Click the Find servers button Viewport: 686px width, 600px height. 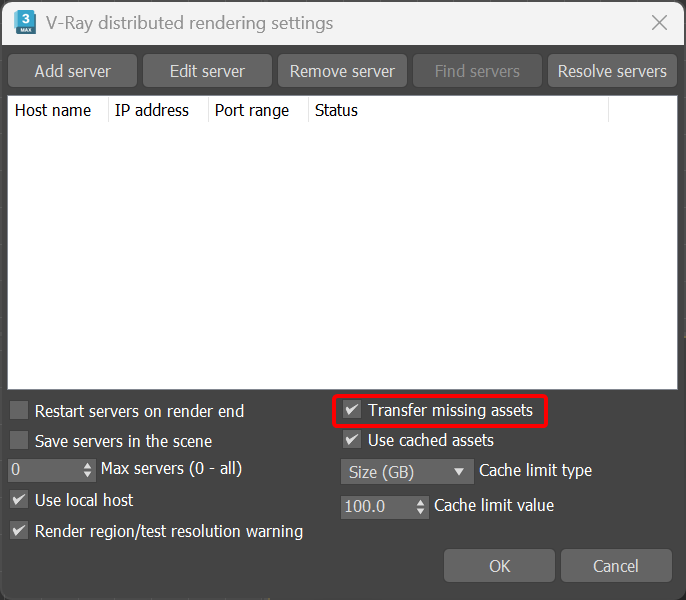477,71
